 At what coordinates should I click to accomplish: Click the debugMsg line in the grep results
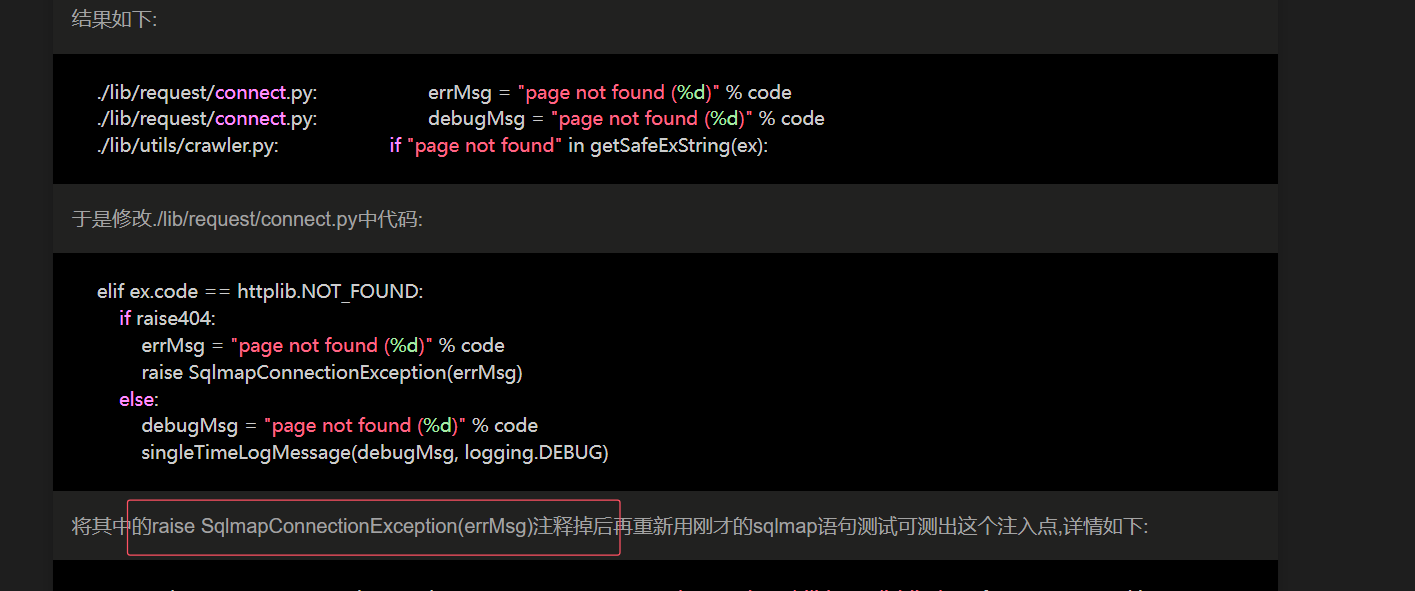pos(626,119)
